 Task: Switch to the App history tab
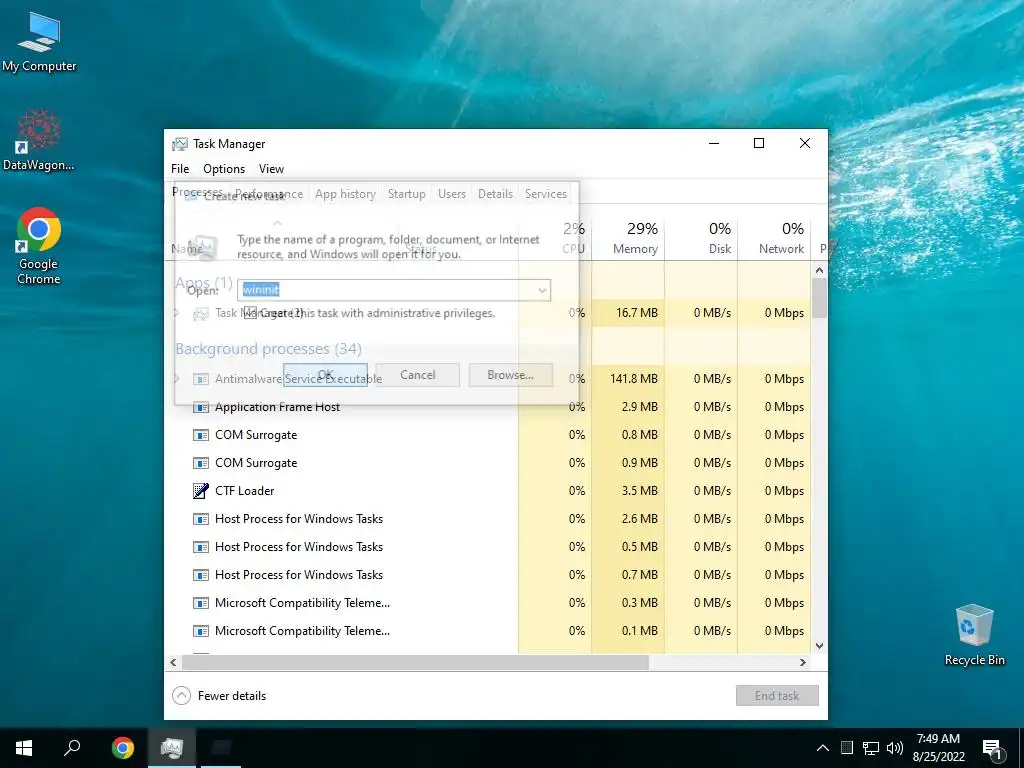tap(345, 194)
